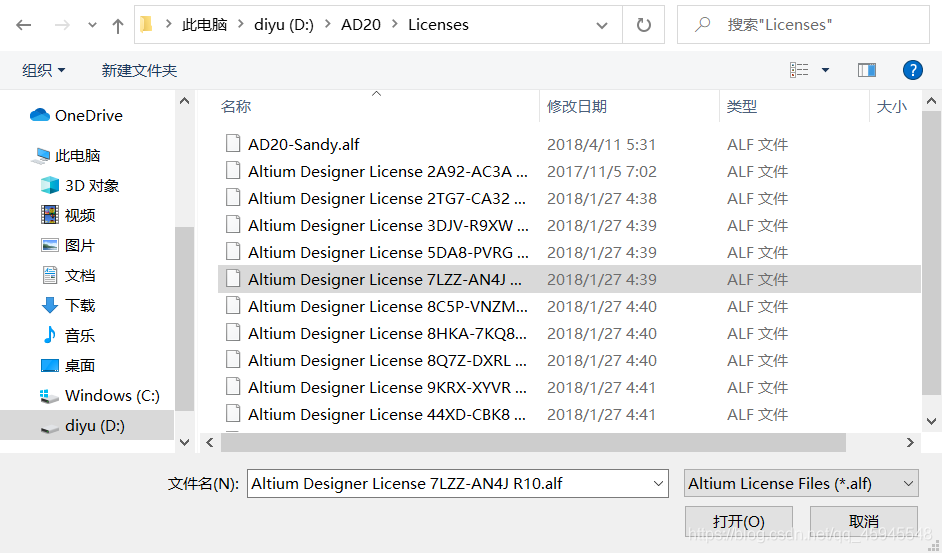942x553 pixels.
Task: Sort files by 修改日期 column header
Action: [x=577, y=106]
